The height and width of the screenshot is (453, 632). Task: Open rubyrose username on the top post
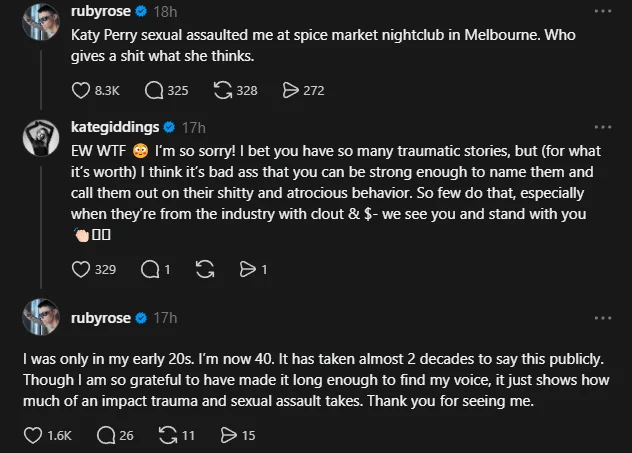click(101, 12)
